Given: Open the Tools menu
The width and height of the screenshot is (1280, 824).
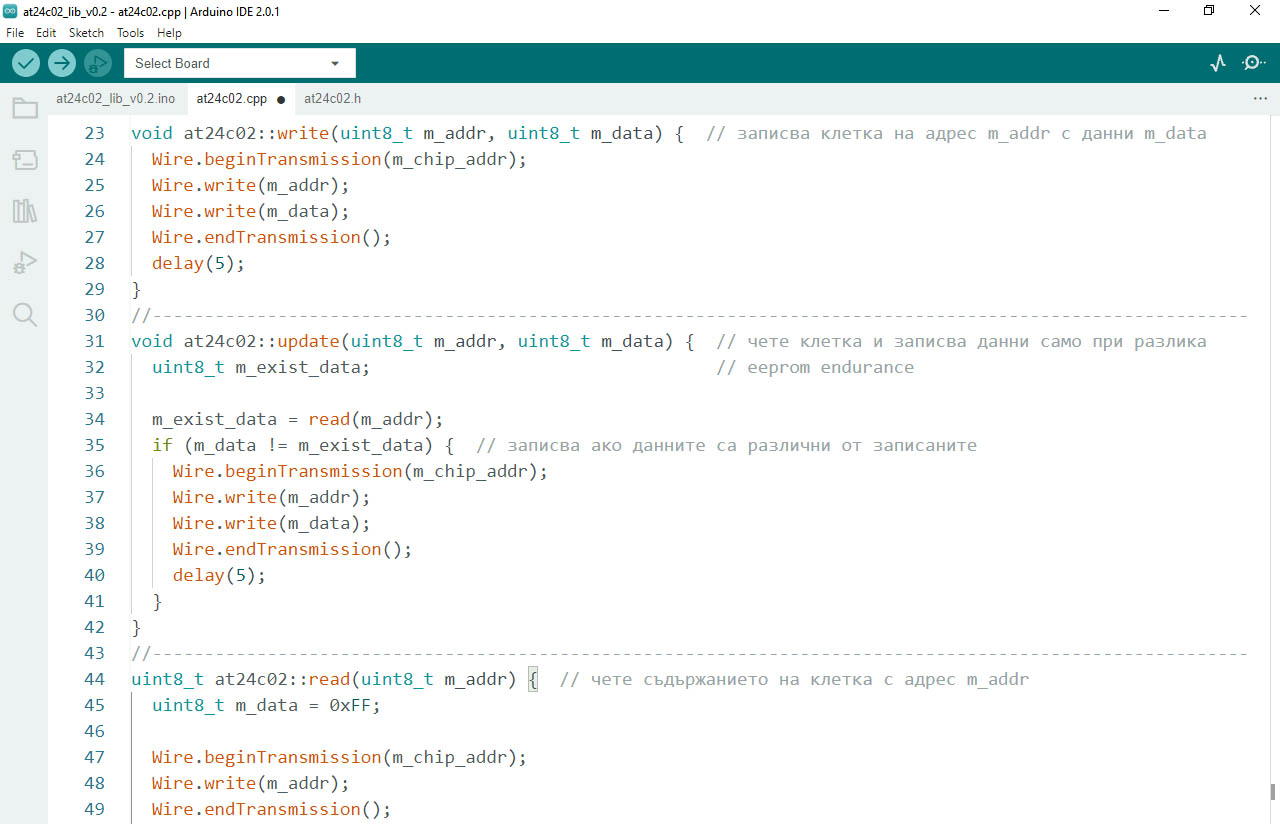Looking at the screenshot, I should pyautogui.click(x=130, y=33).
